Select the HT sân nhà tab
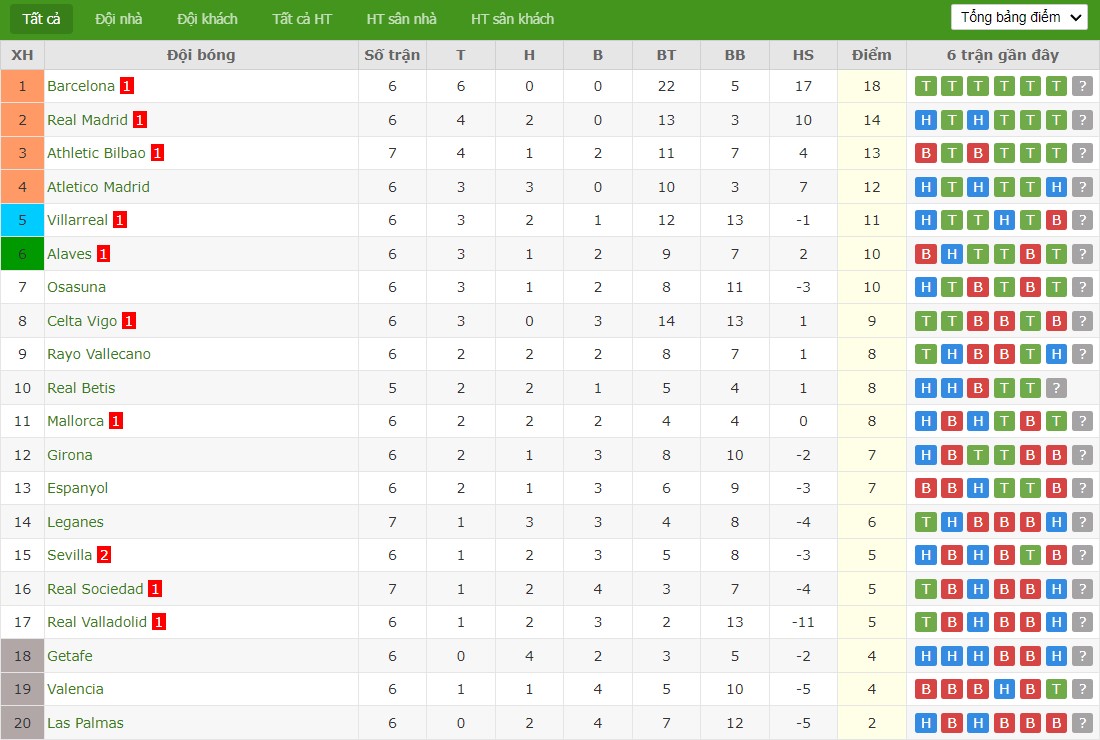This screenshot has width=1100, height=740. pos(401,19)
